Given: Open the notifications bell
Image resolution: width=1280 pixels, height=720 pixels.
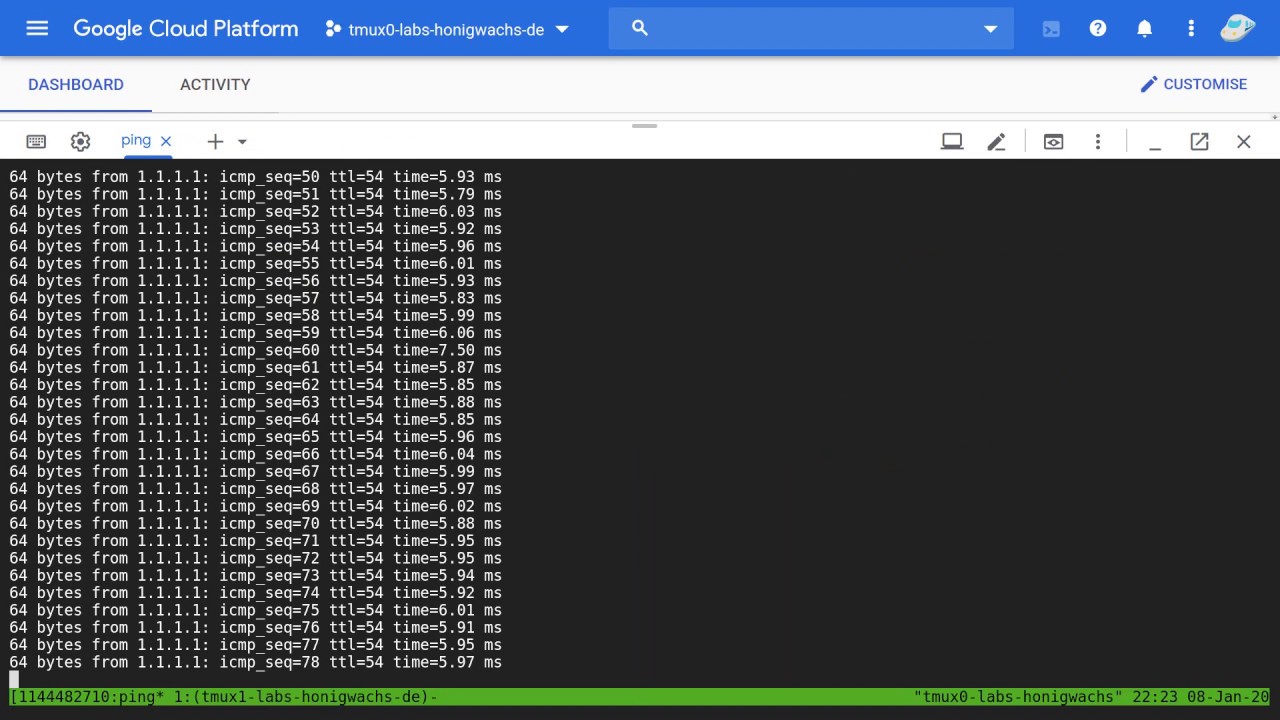Looking at the screenshot, I should (1144, 29).
